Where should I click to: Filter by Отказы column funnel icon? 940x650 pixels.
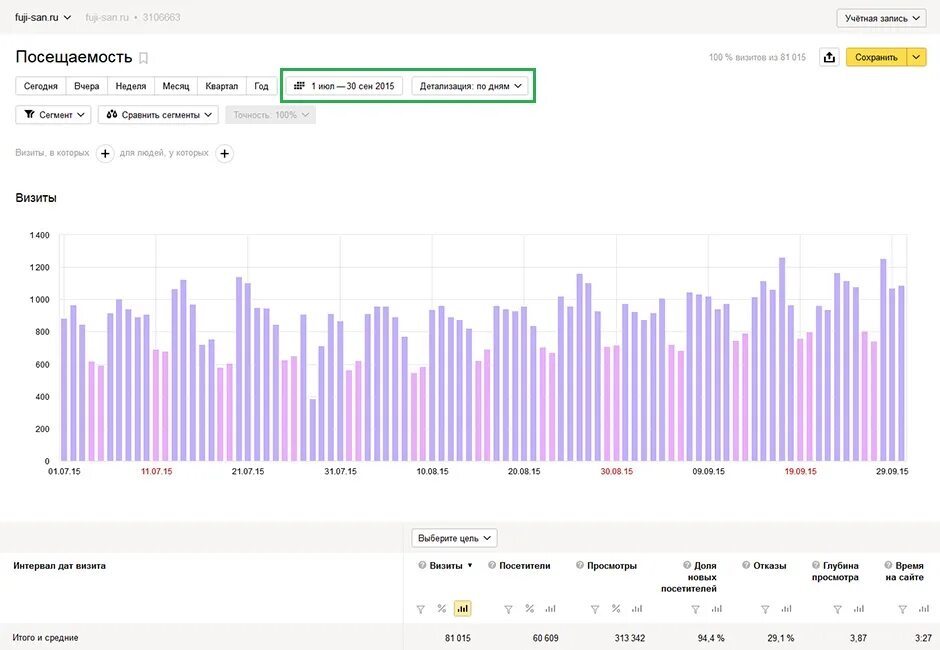766,609
